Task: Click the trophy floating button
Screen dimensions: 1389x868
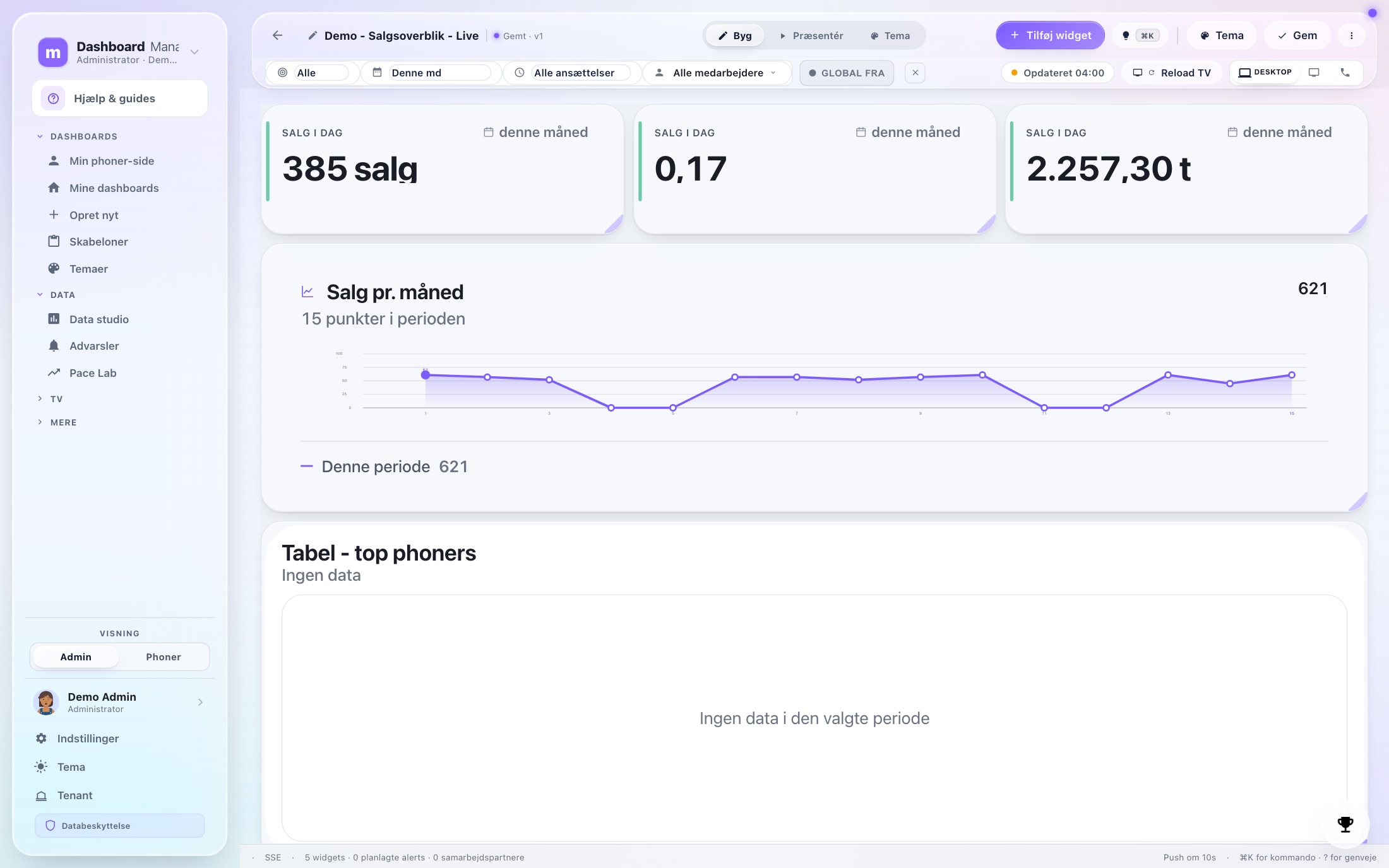Action: [x=1345, y=824]
